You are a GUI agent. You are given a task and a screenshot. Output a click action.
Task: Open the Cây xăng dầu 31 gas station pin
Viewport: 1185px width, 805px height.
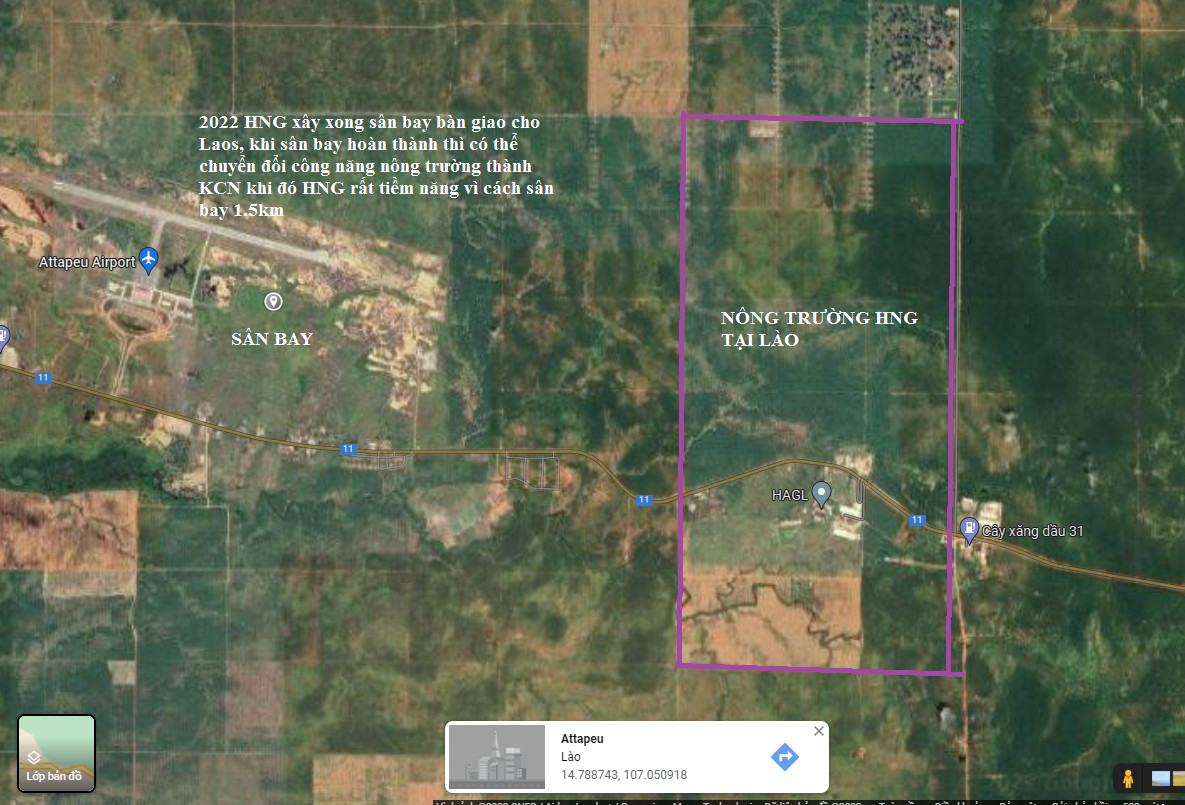[x=968, y=529]
